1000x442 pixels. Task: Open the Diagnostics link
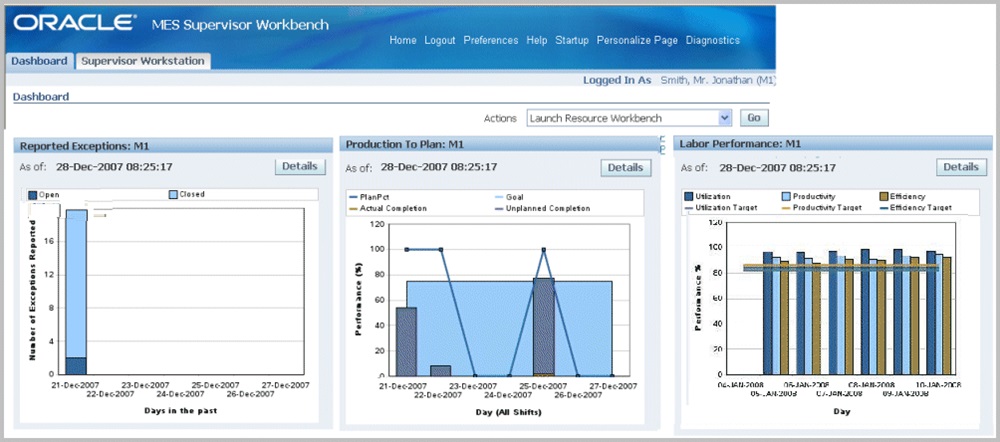713,40
